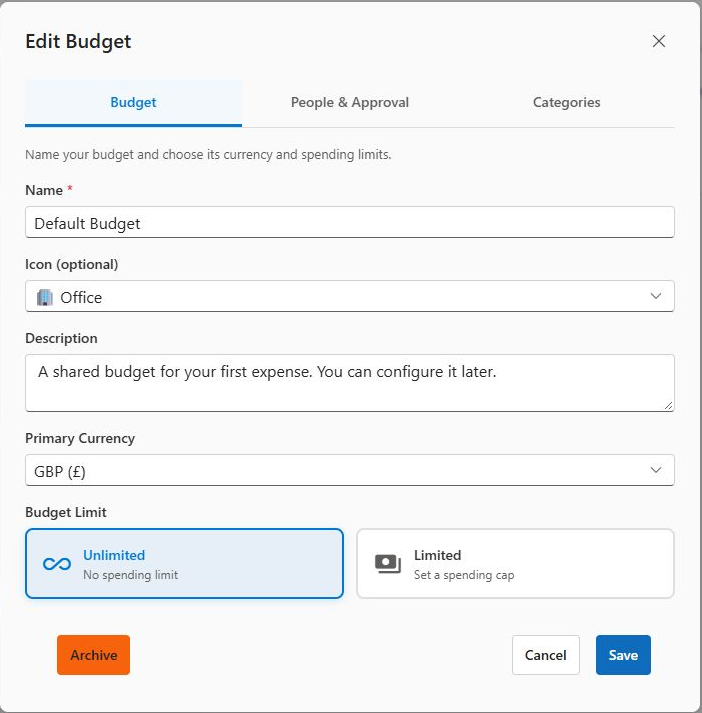Open the People & Approval tab
The height and width of the screenshot is (713, 702).
point(350,103)
